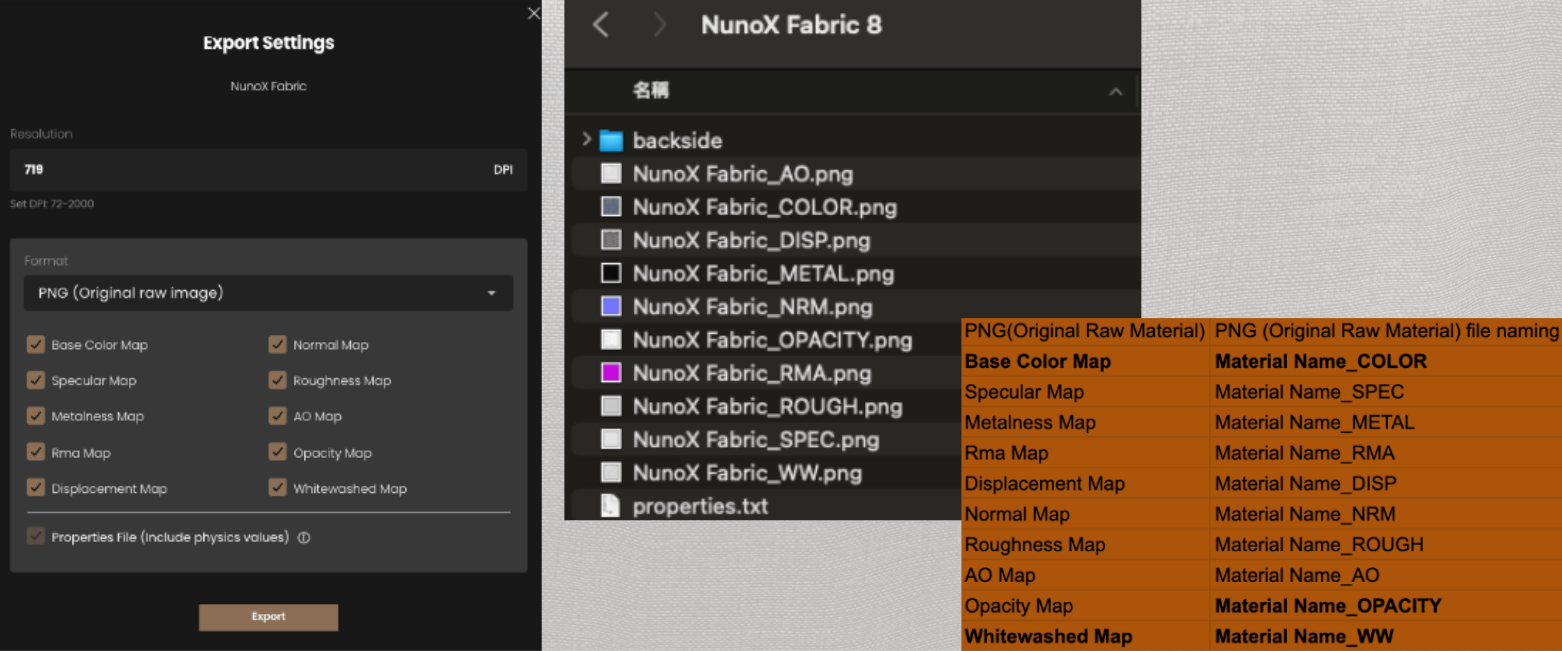Disable the AO Map checkbox

point(277,416)
